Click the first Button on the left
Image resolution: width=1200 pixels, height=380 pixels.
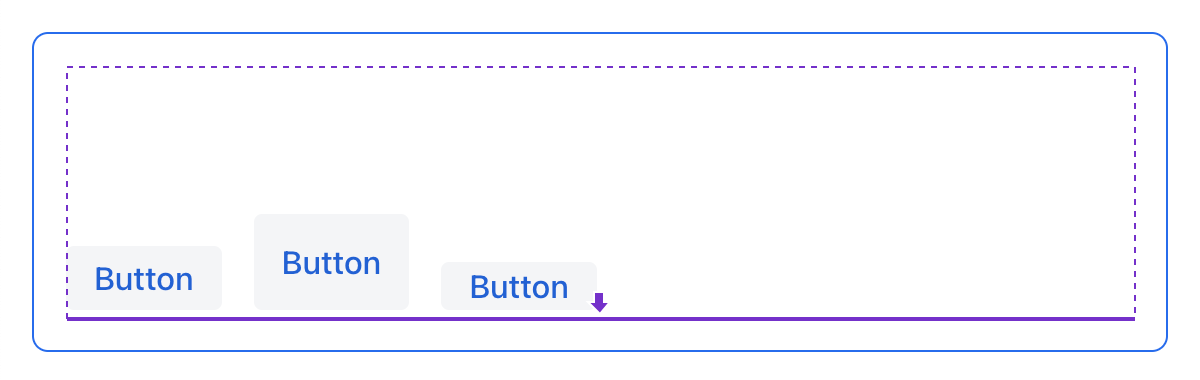coord(144,277)
